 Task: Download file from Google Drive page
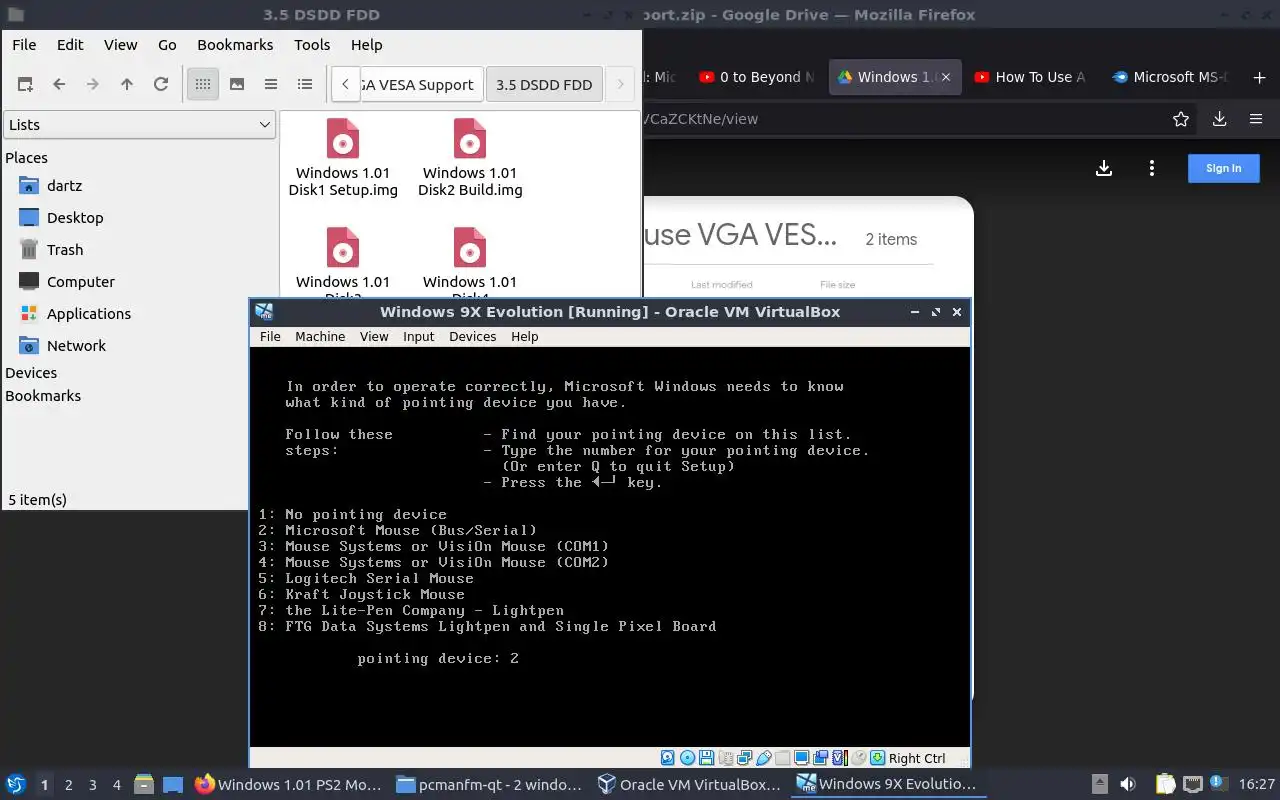[1104, 168]
